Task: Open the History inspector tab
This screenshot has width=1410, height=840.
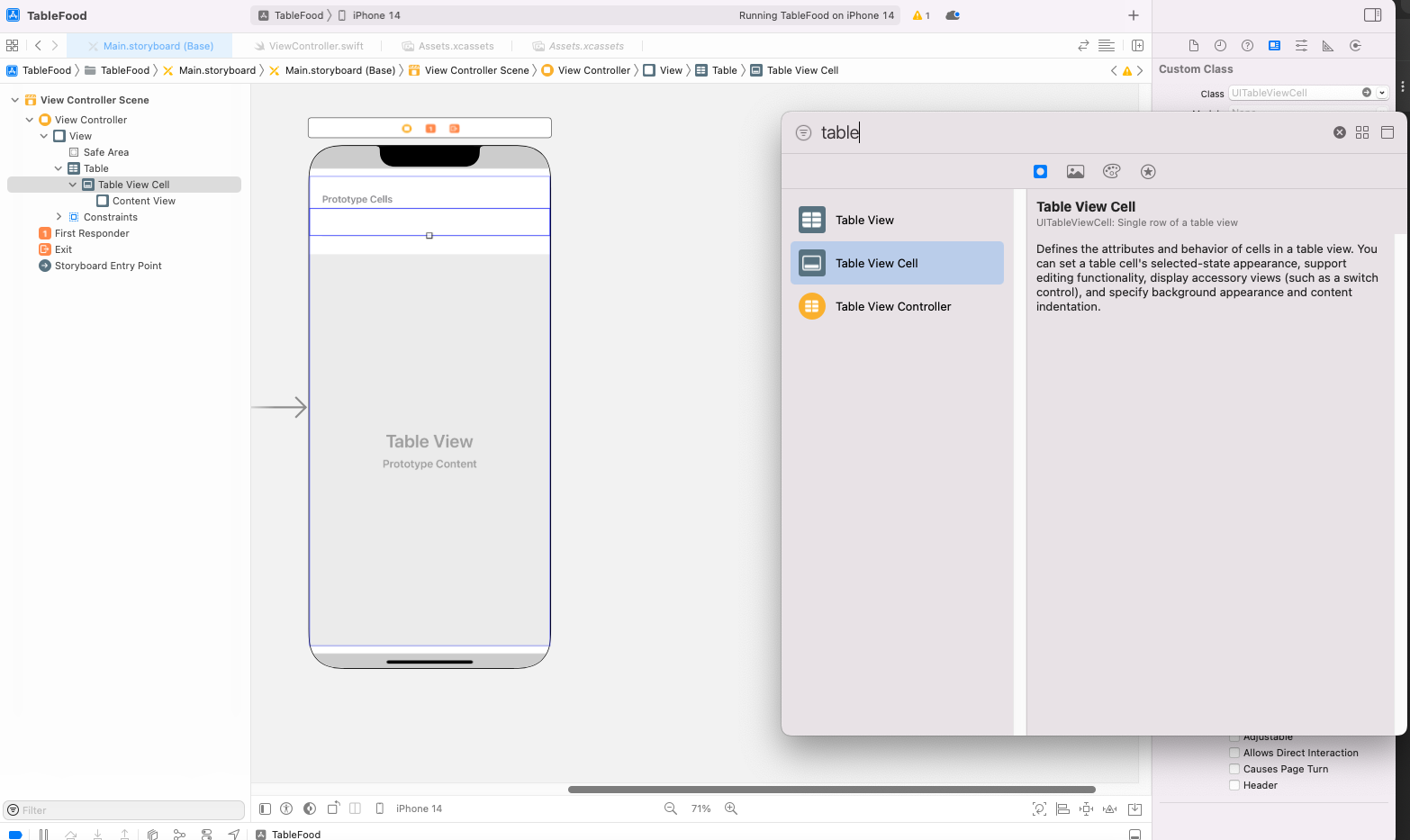Action: (x=1220, y=46)
